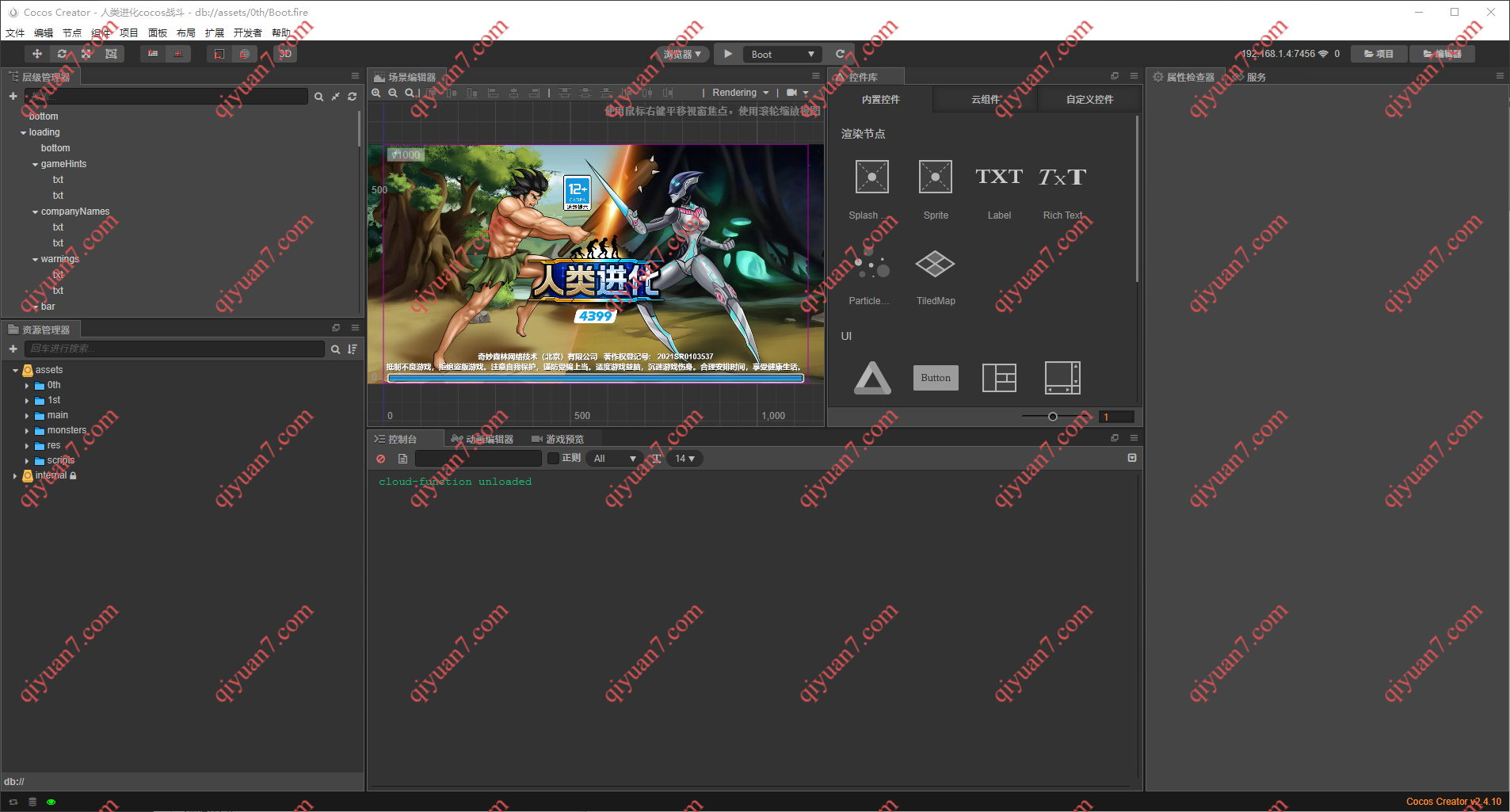Pick the Button UI control

click(936, 378)
